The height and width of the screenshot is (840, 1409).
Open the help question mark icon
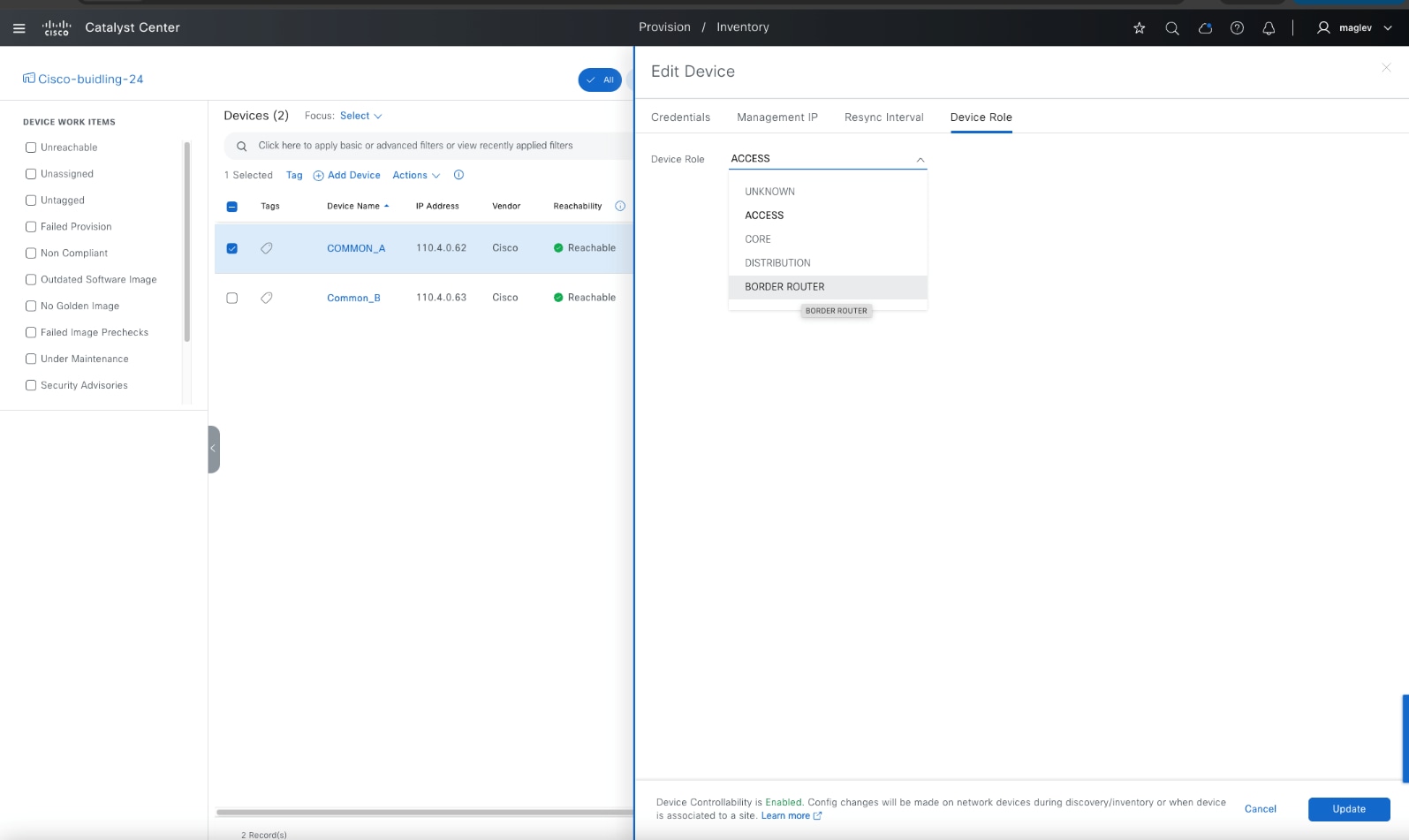pos(1237,28)
